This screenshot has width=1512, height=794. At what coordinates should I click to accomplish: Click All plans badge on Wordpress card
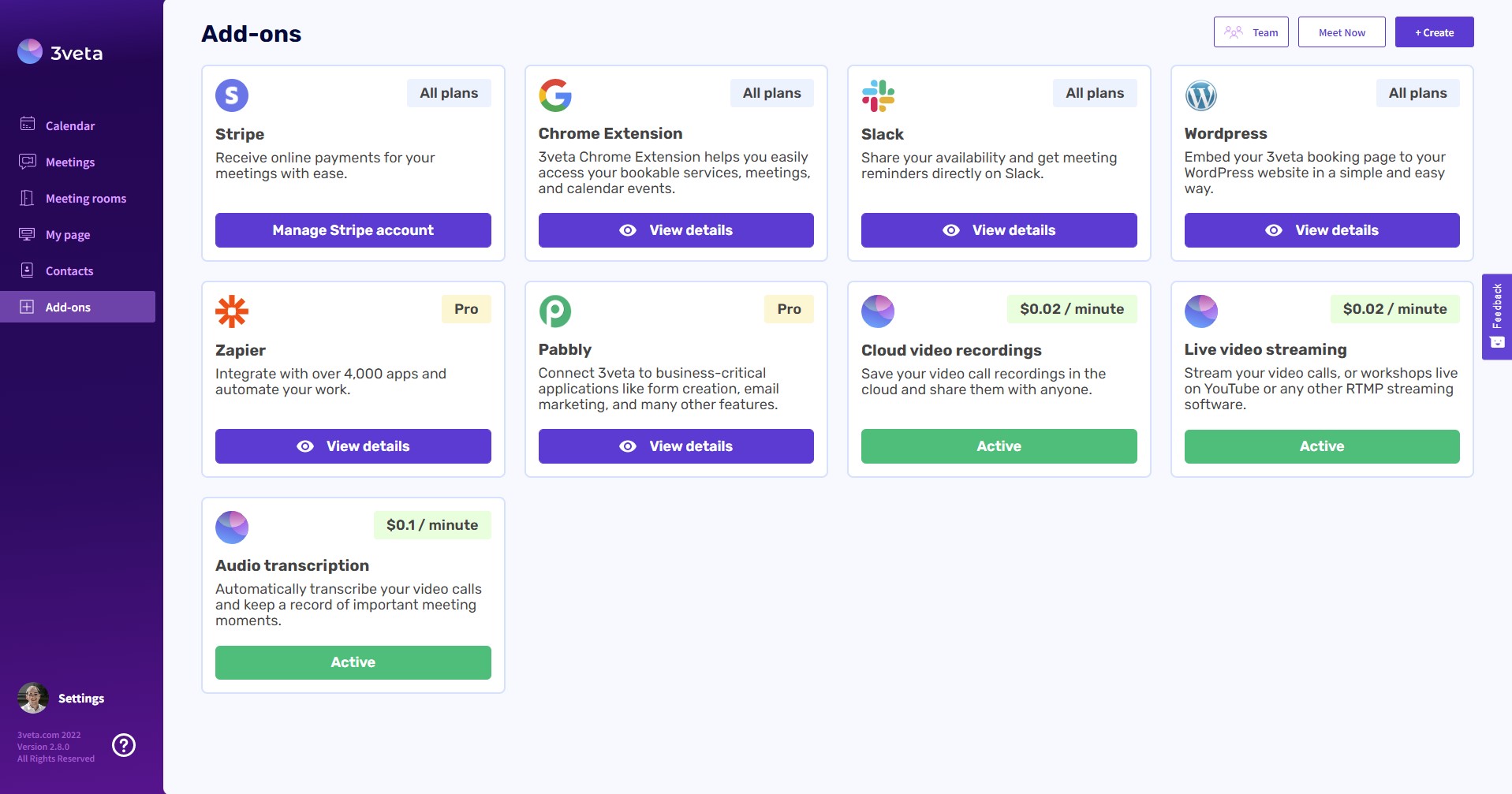(x=1418, y=93)
